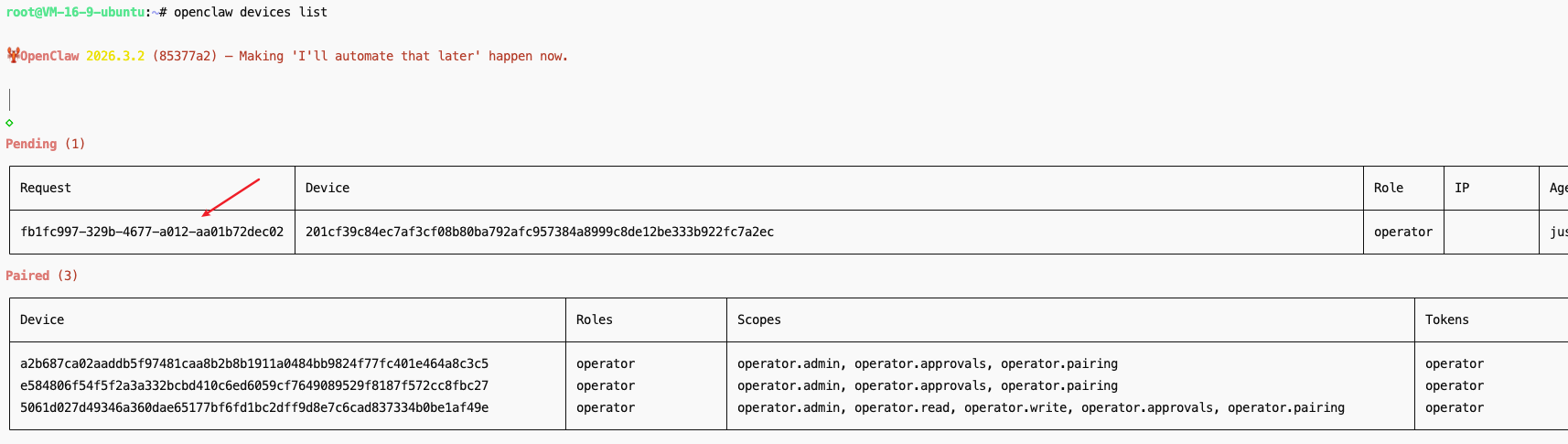This screenshot has height=444, width=1568.
Task: Click the "Pending (1)" section heading
Action: (x=45, y=144)
